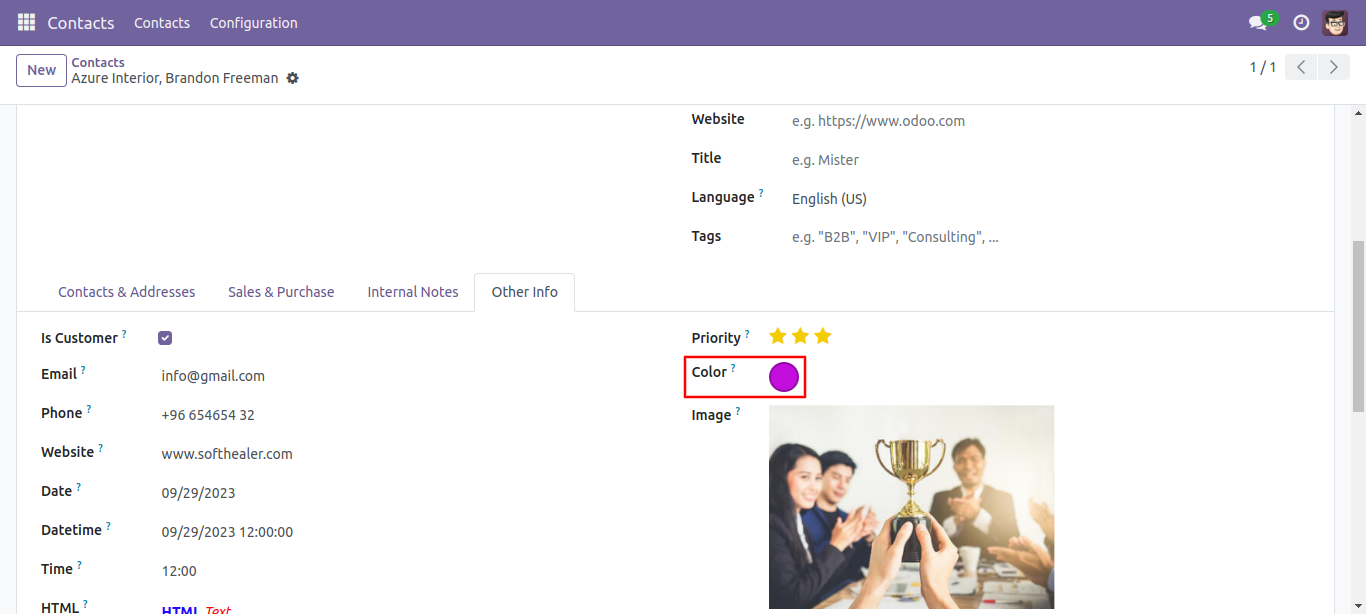Click help tooltip next to Language
1366x614 pixels.
(x=761, y=193)
